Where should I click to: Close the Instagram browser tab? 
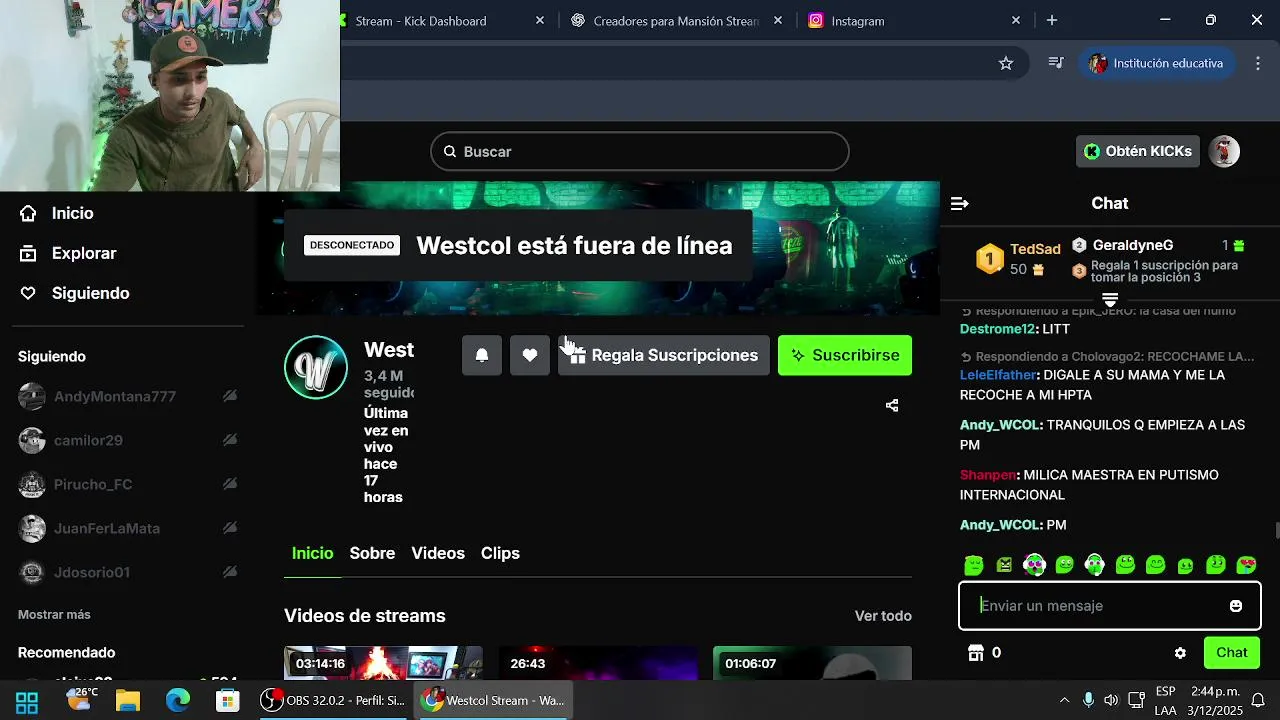click(1016, 20)
